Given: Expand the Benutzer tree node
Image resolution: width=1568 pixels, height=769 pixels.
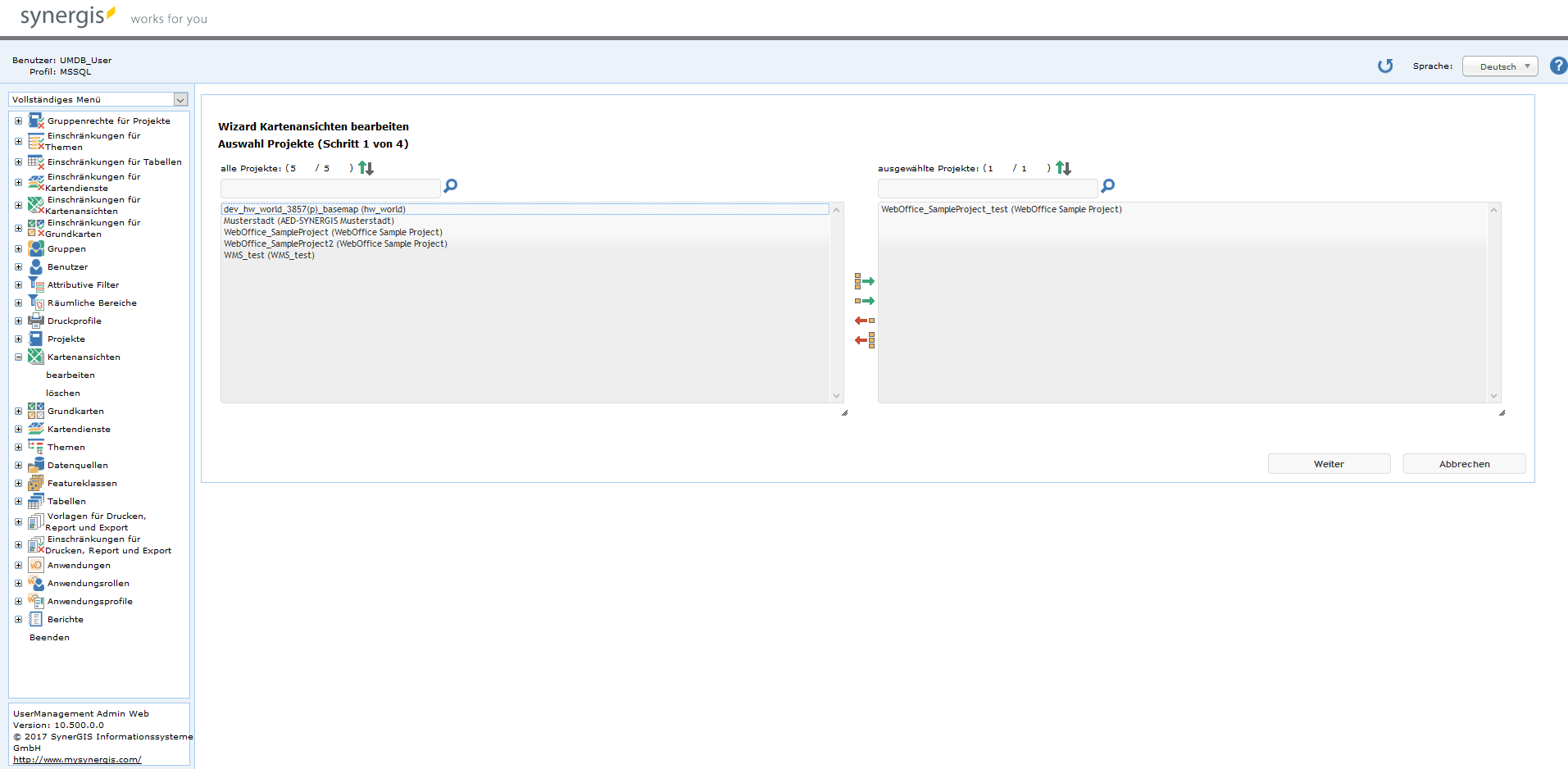Looking at the screenshot, I should [18, 267].
